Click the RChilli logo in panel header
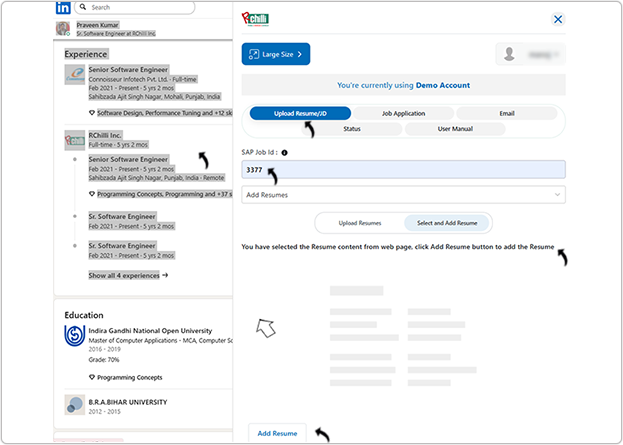 pyautogui.click(x=255, y=19)
